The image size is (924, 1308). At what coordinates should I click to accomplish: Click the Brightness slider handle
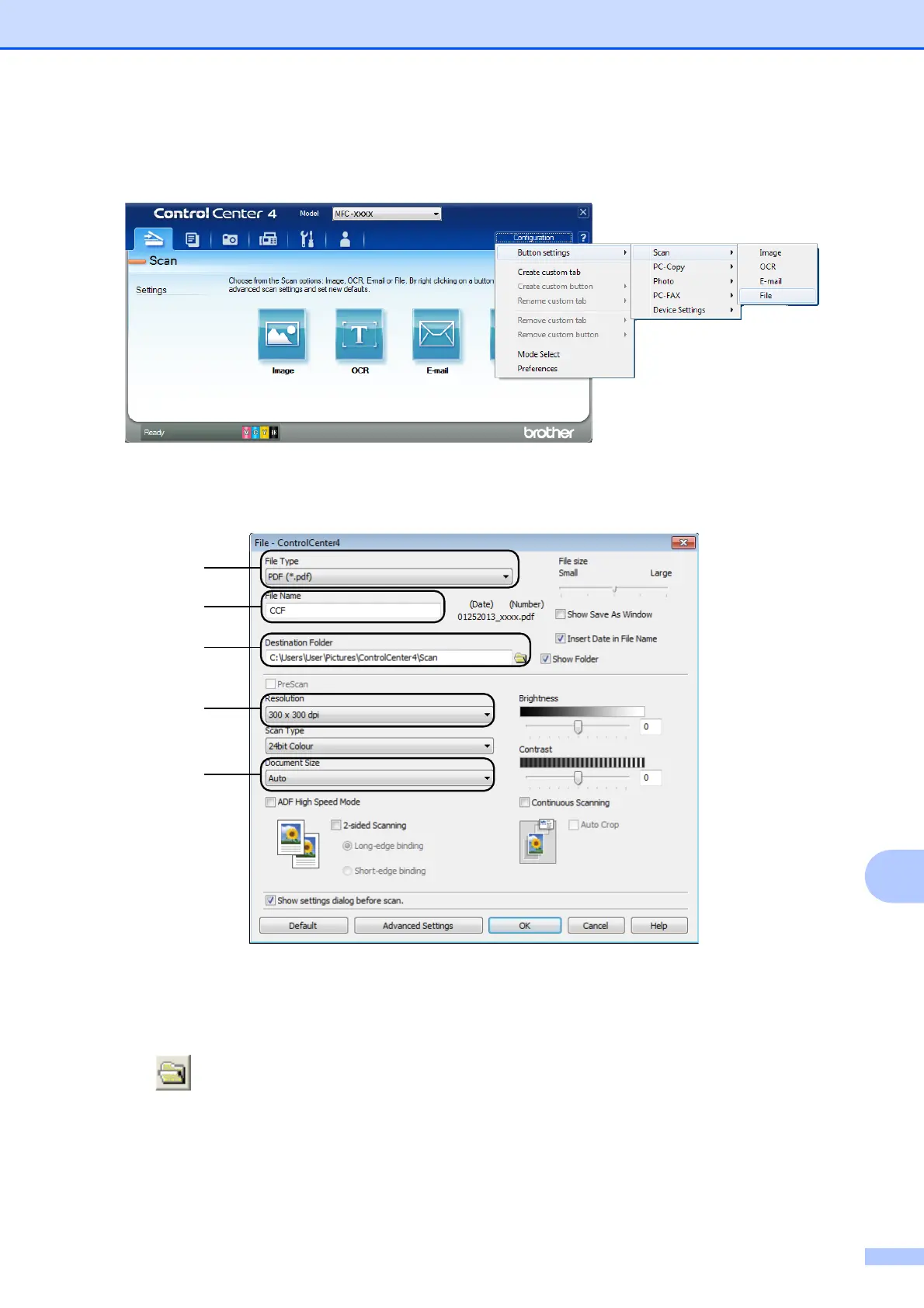click(x=578, y=727)
